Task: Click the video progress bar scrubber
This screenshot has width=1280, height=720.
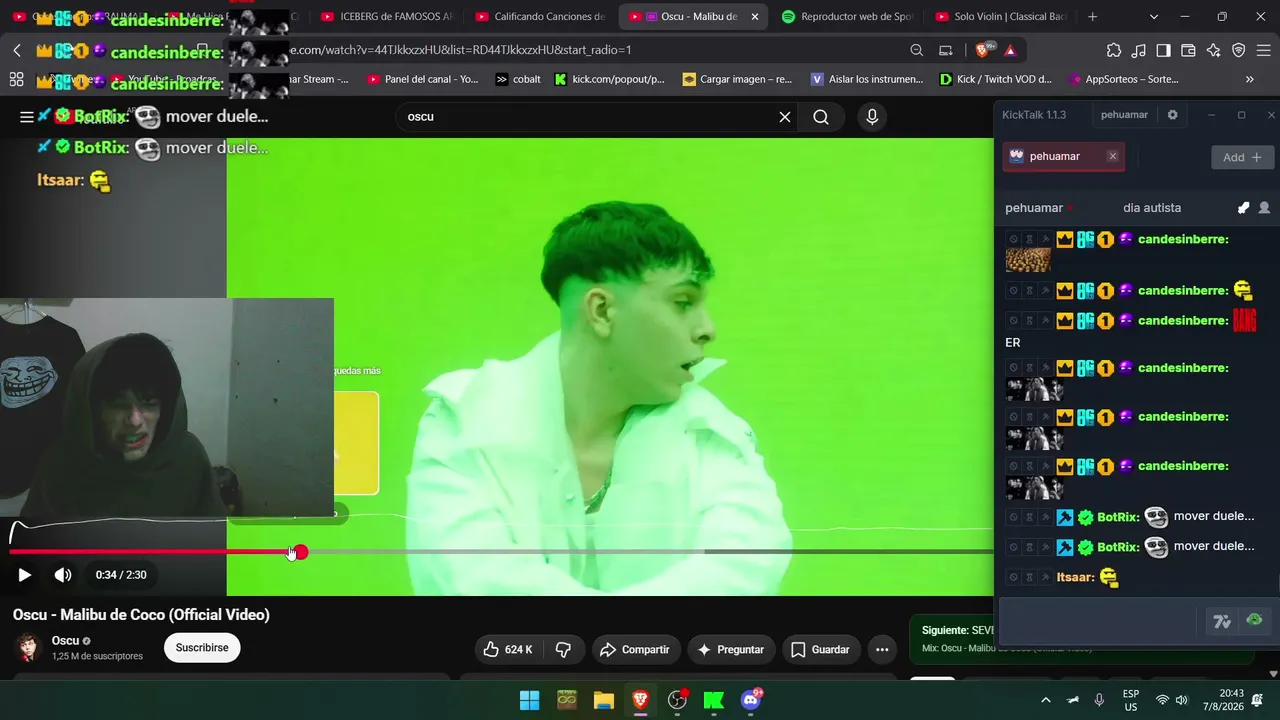Action: (x=301, y=552)
